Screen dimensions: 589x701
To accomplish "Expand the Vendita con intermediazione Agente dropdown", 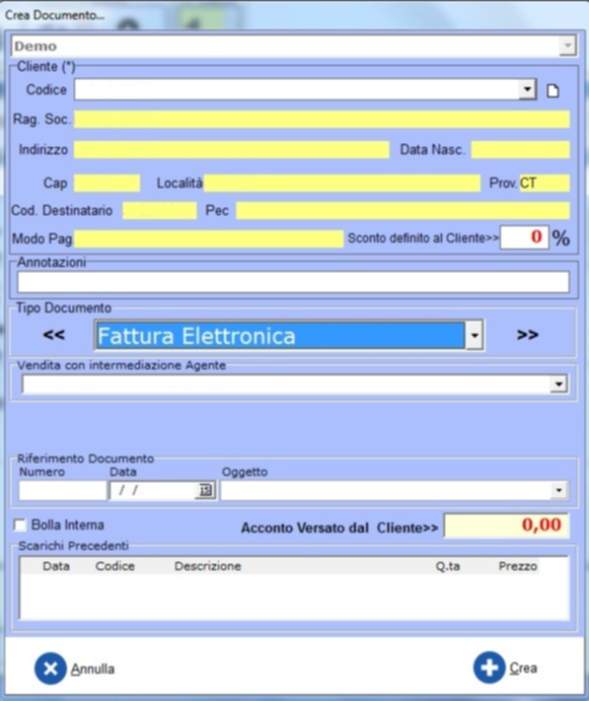I will tap(559, 384).
